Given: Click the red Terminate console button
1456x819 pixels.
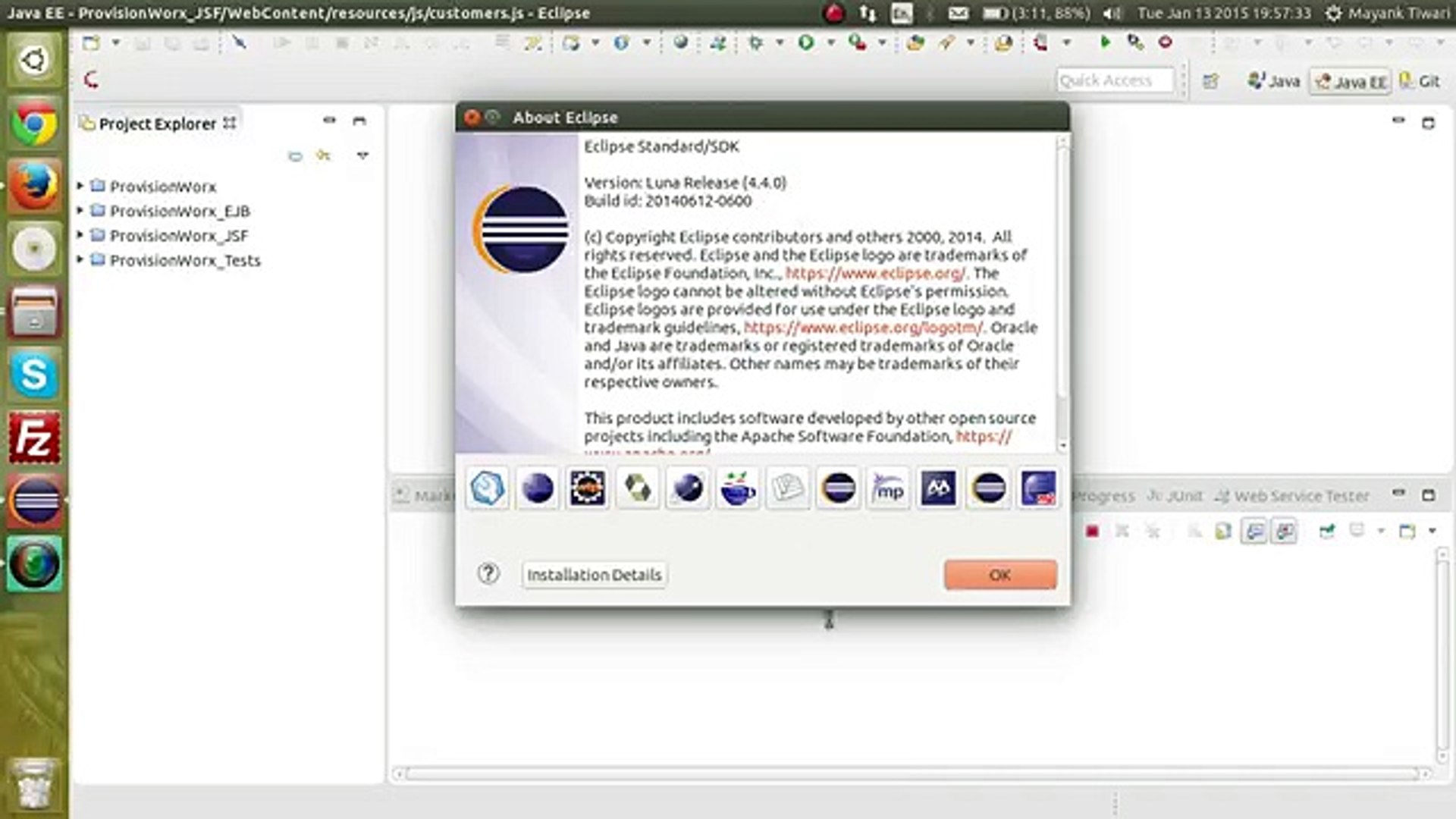Looking at the screenshot, I should click(x=1092, y=531).
